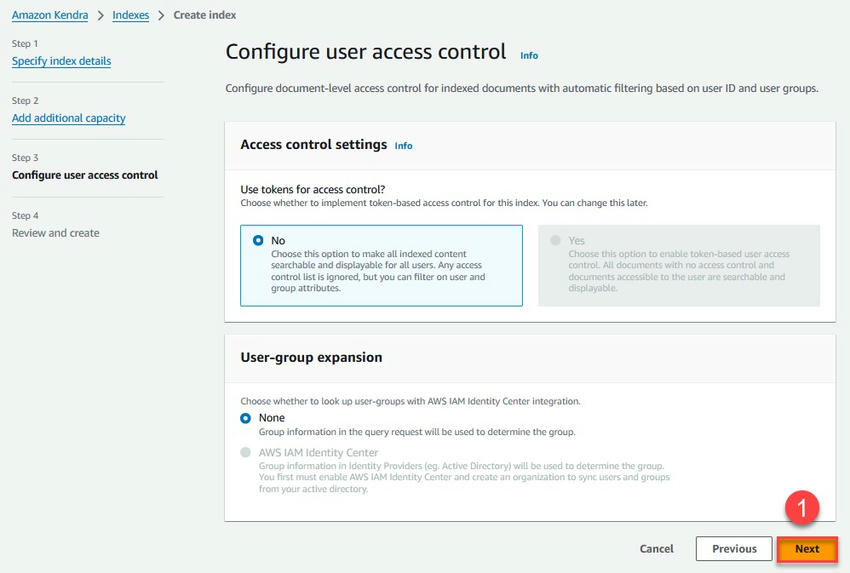Go back with the Previous button
The image size is (850, 573).
(x=734, y=549)
